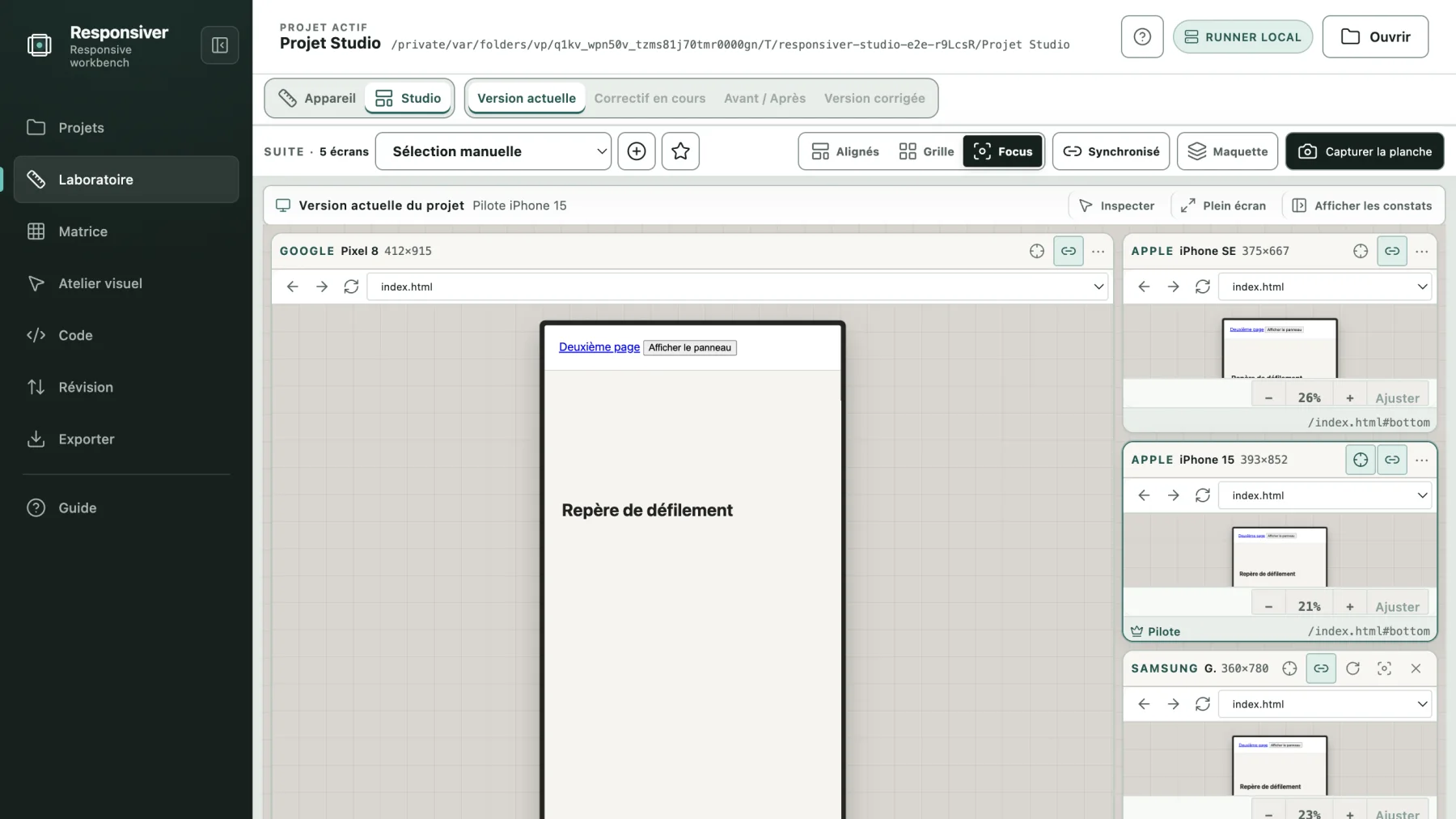Screen dimensions: 1456x819
Task: Expand the Apple iPhone 15 index.html page dropdown
Action: click(1325, 495)
